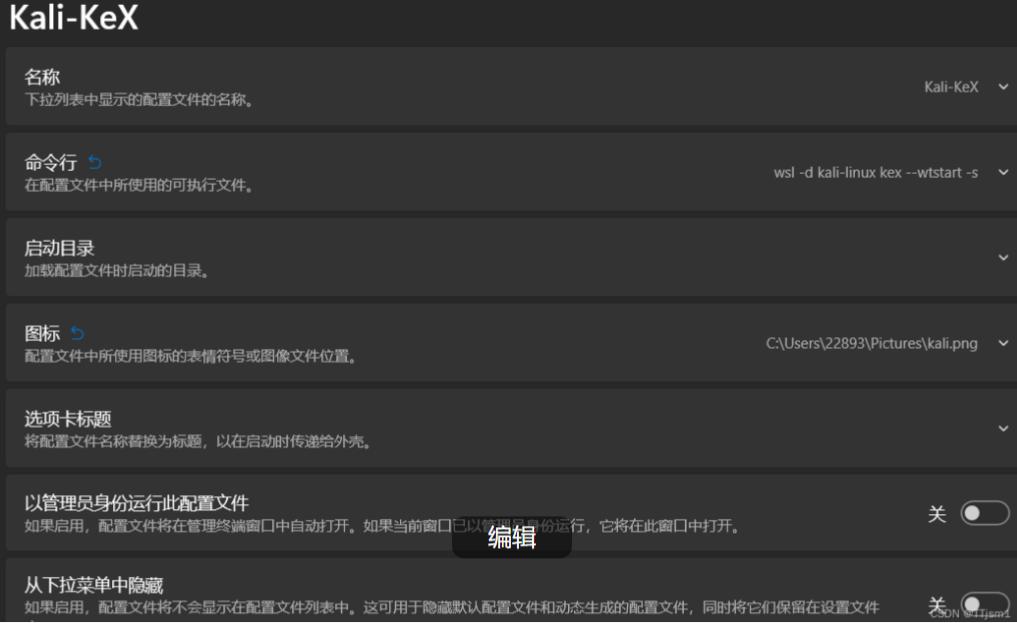
Task: Toggle 从下拉菜单中隐藏 switch
Action: click(x=985, y=604)
